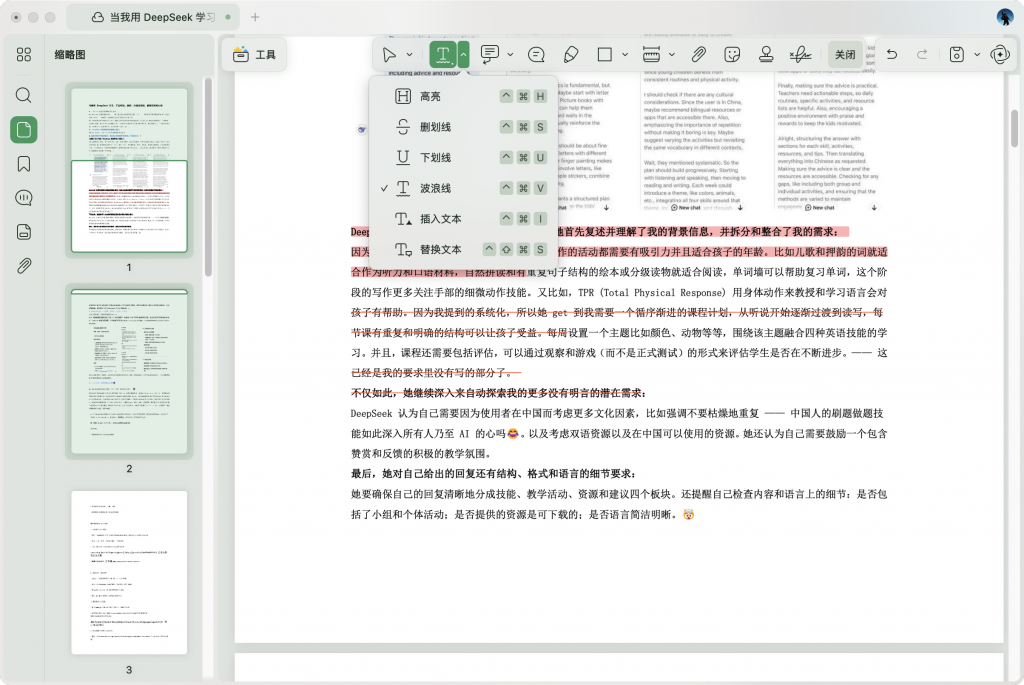
Task: Add a new tab with plus button
Action: [x=255, y=17]
